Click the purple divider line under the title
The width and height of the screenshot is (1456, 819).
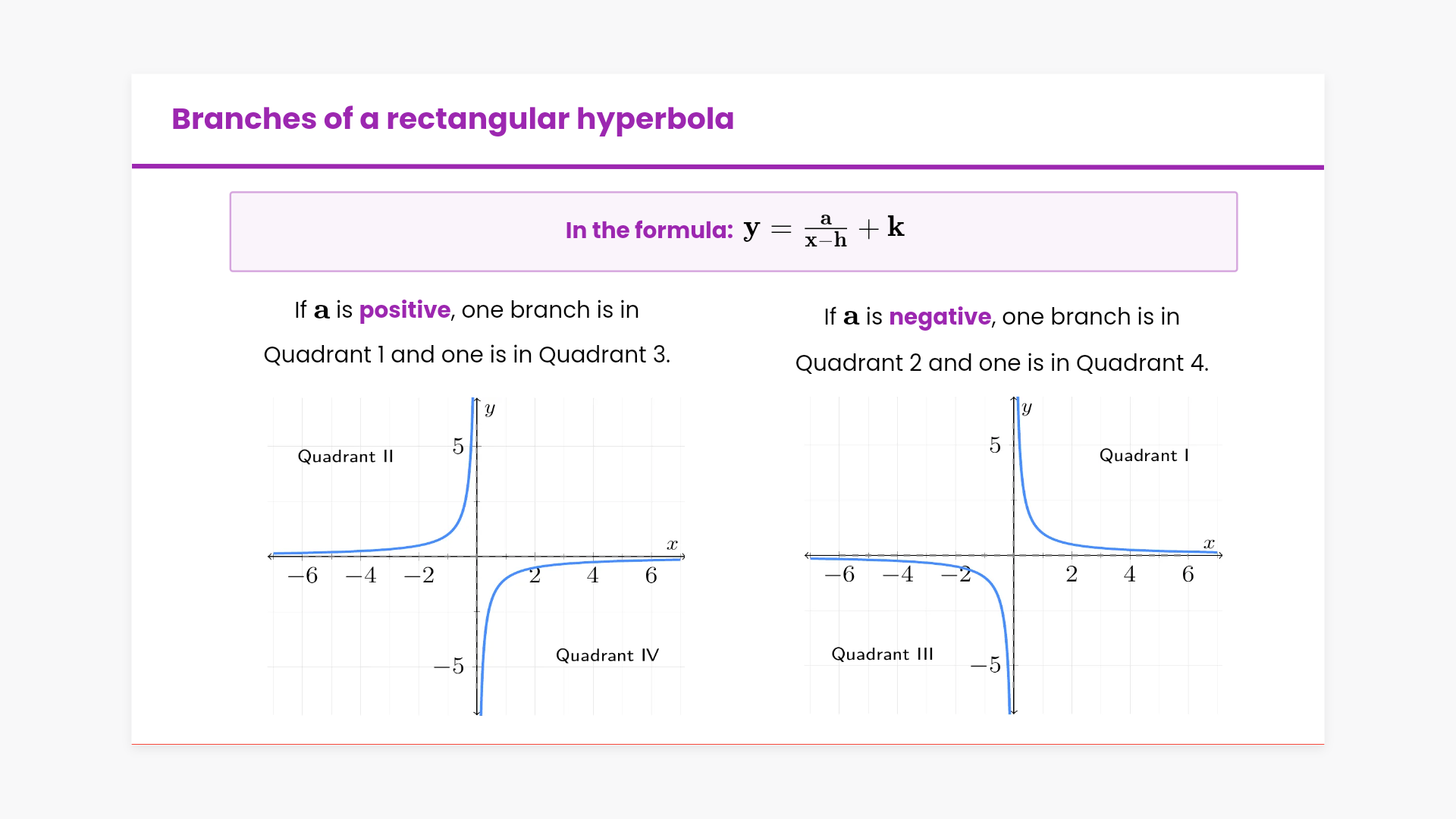coord(728,167)
